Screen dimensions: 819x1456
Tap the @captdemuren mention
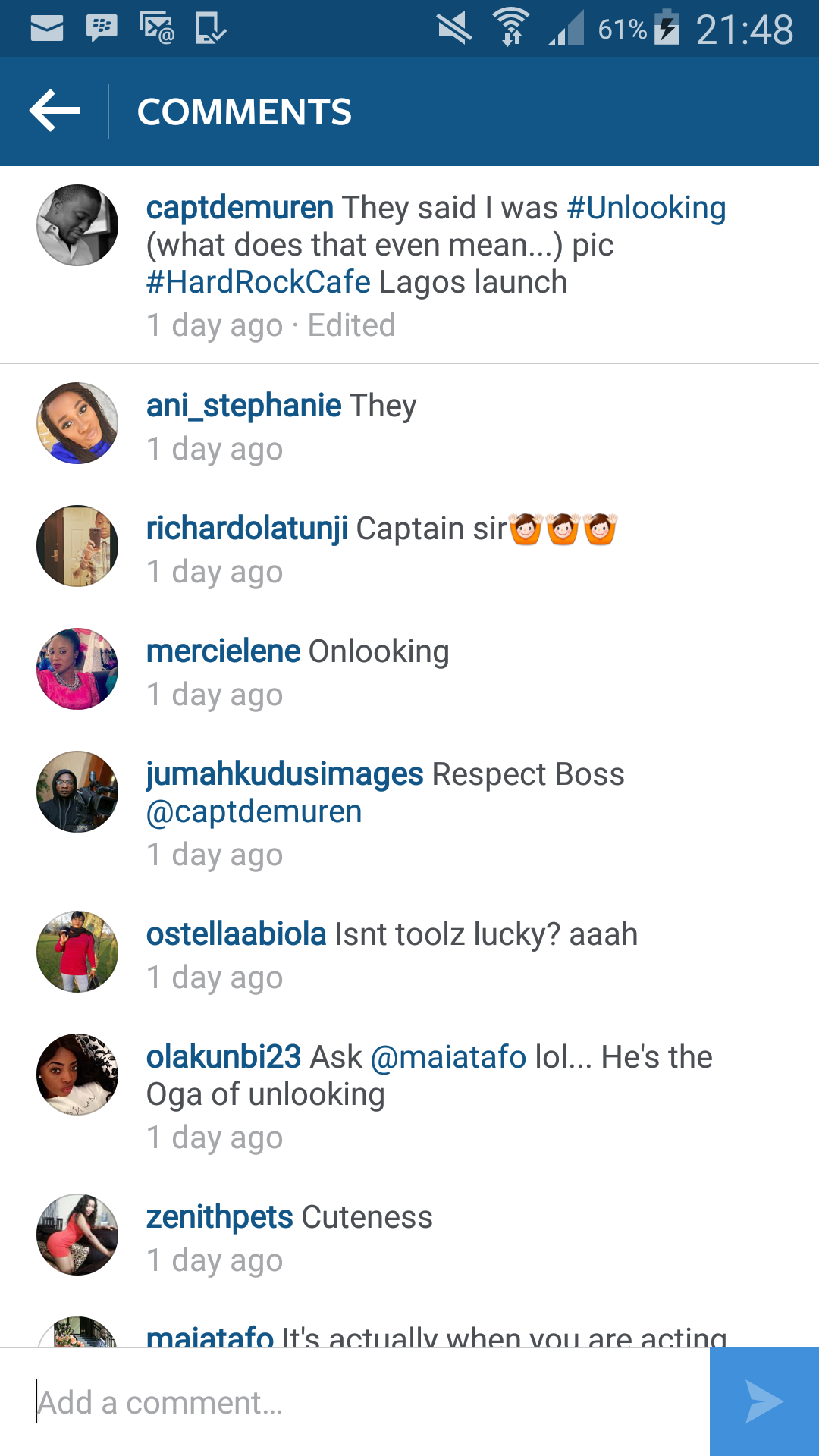pyautogui.click(x=254, y=812)
